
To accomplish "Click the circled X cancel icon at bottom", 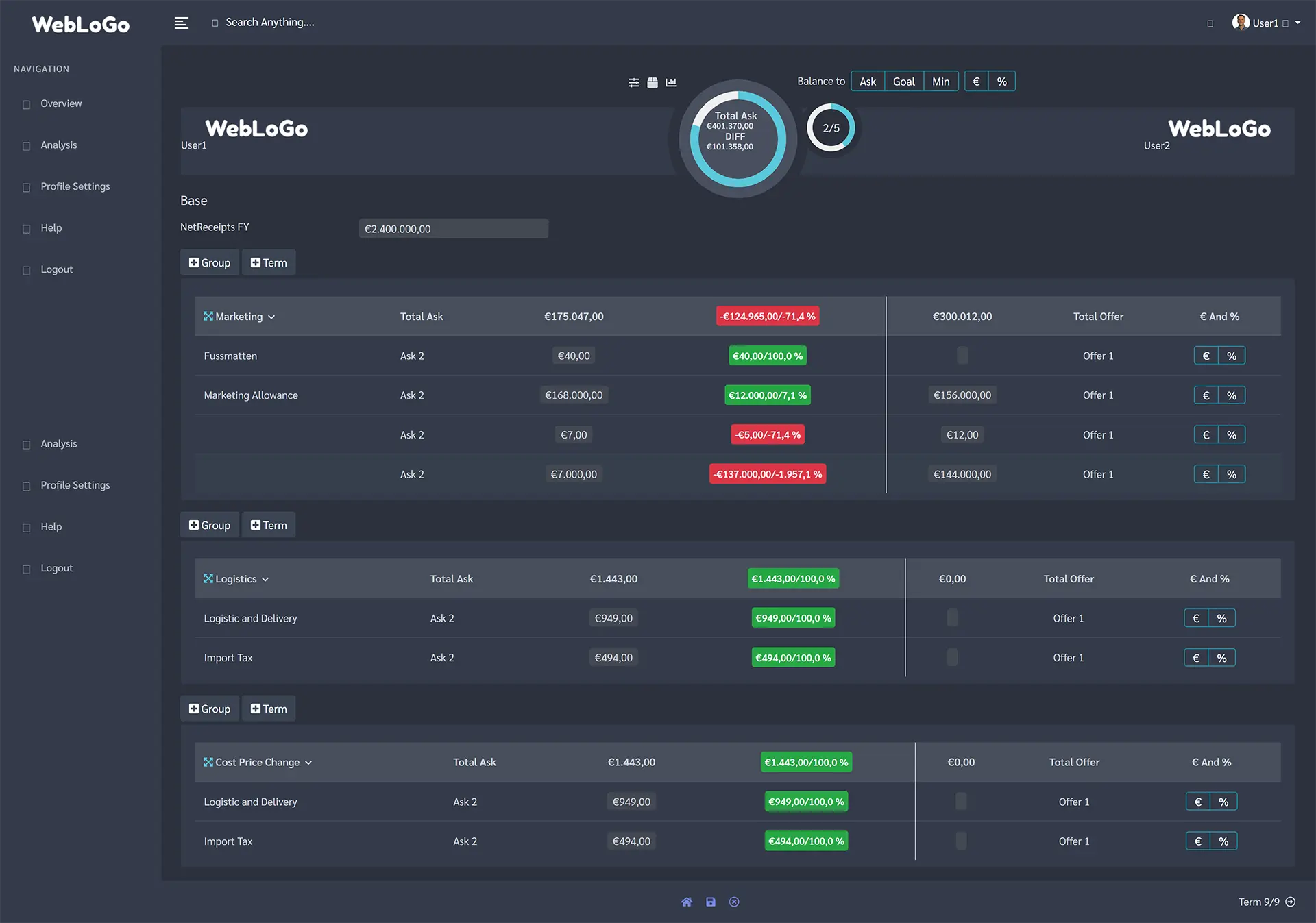I will point(734,902).
